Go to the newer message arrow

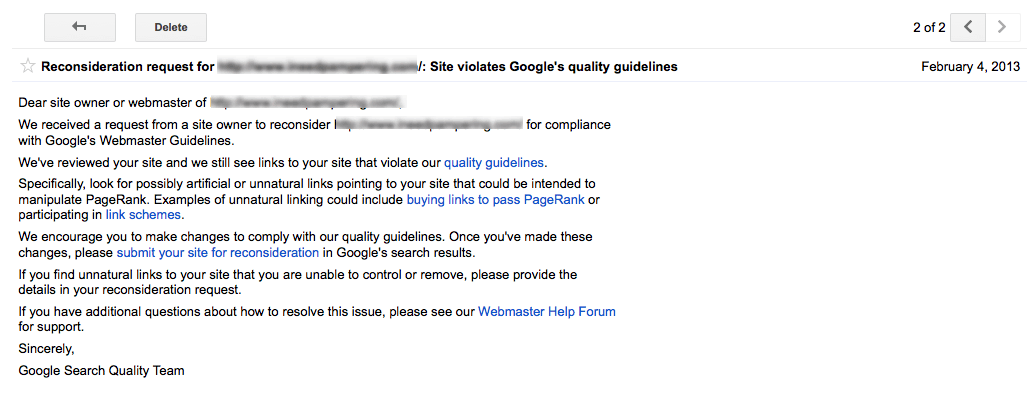pos(969,27)
